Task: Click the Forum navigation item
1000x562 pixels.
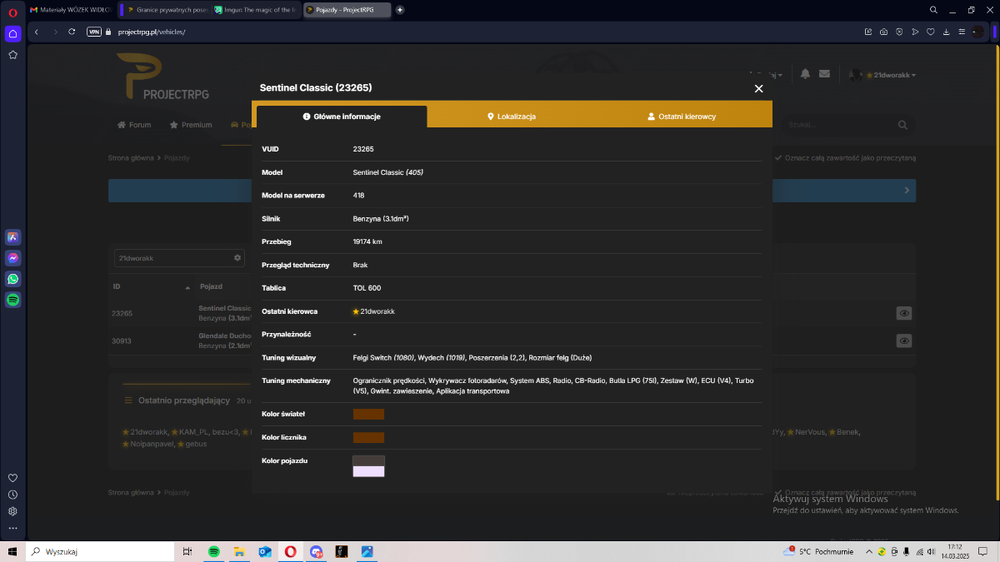Action: pyautogui.click(x=135, y=125)
